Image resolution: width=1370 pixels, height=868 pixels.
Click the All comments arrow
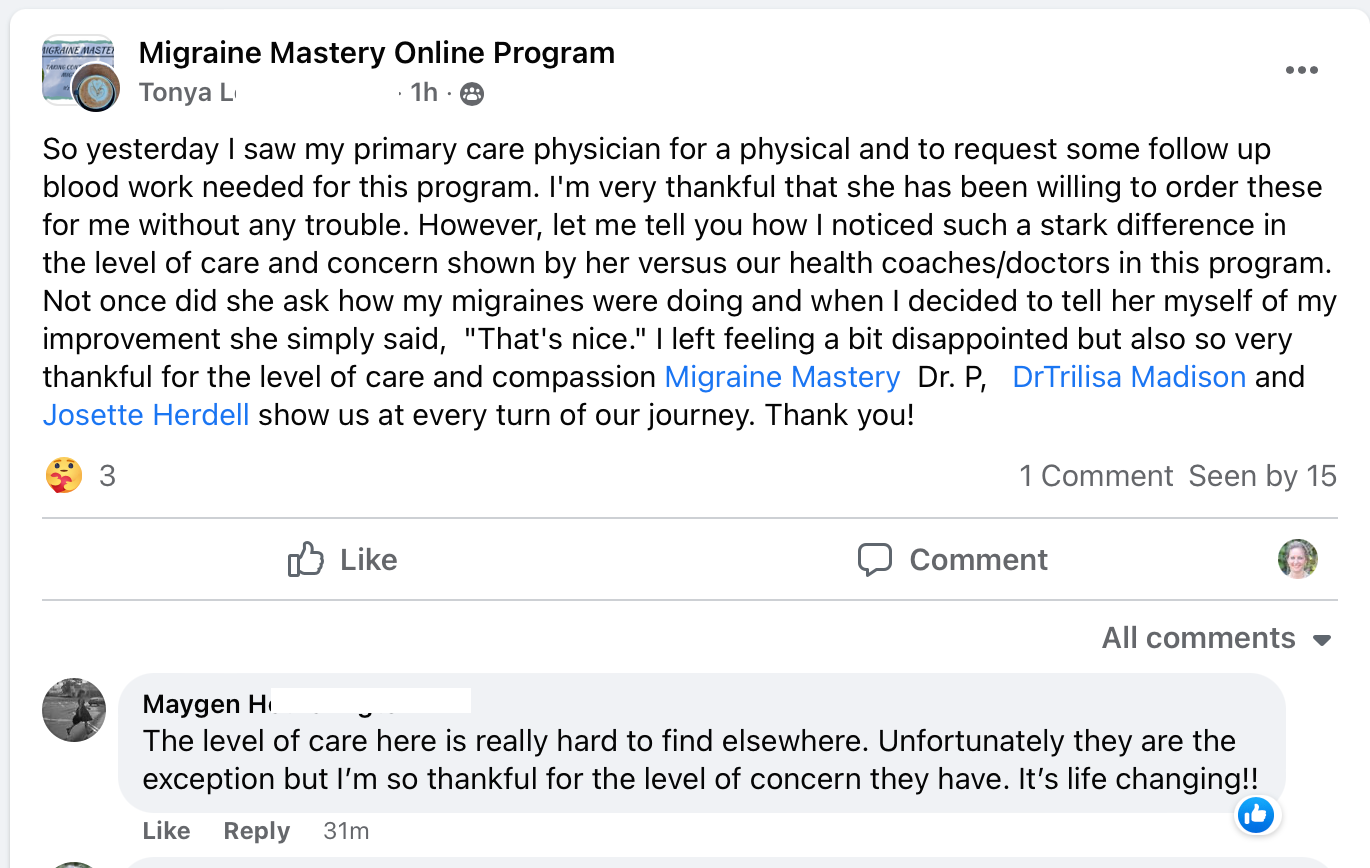[x=1322, y=640]
